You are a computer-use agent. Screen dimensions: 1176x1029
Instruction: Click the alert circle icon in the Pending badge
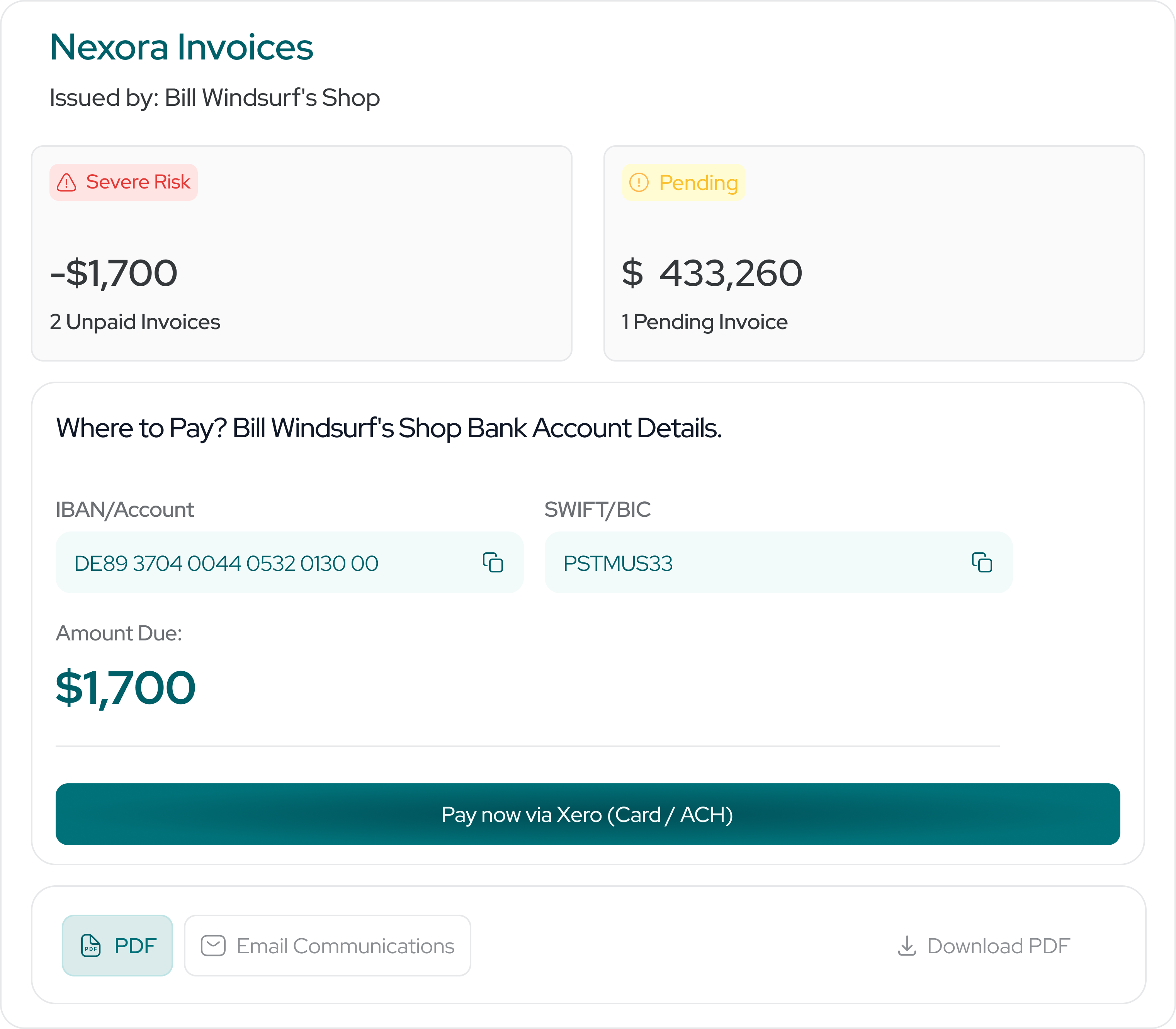tap(639, 183)
